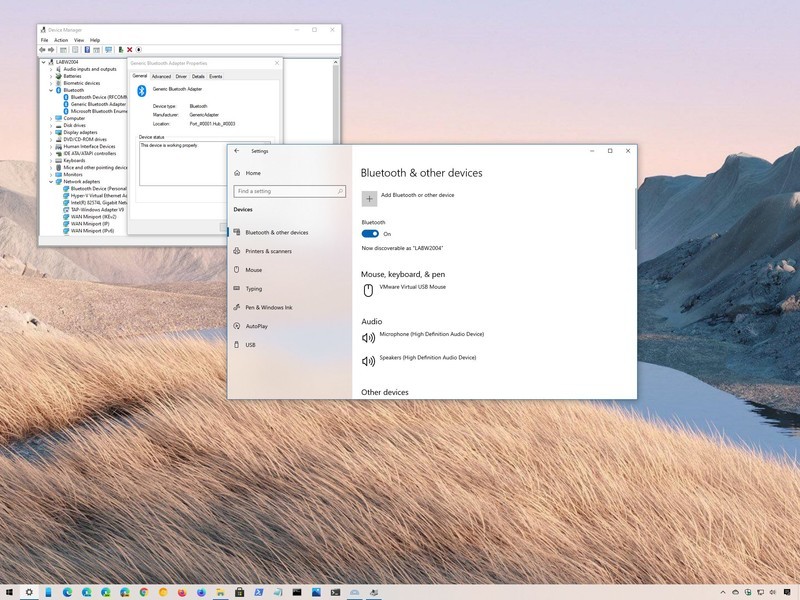This screenshot has width=800, height=600.
Task: Click the green Update driver toolbar icon
Action: pyautogui.click(x=121, y=49)
